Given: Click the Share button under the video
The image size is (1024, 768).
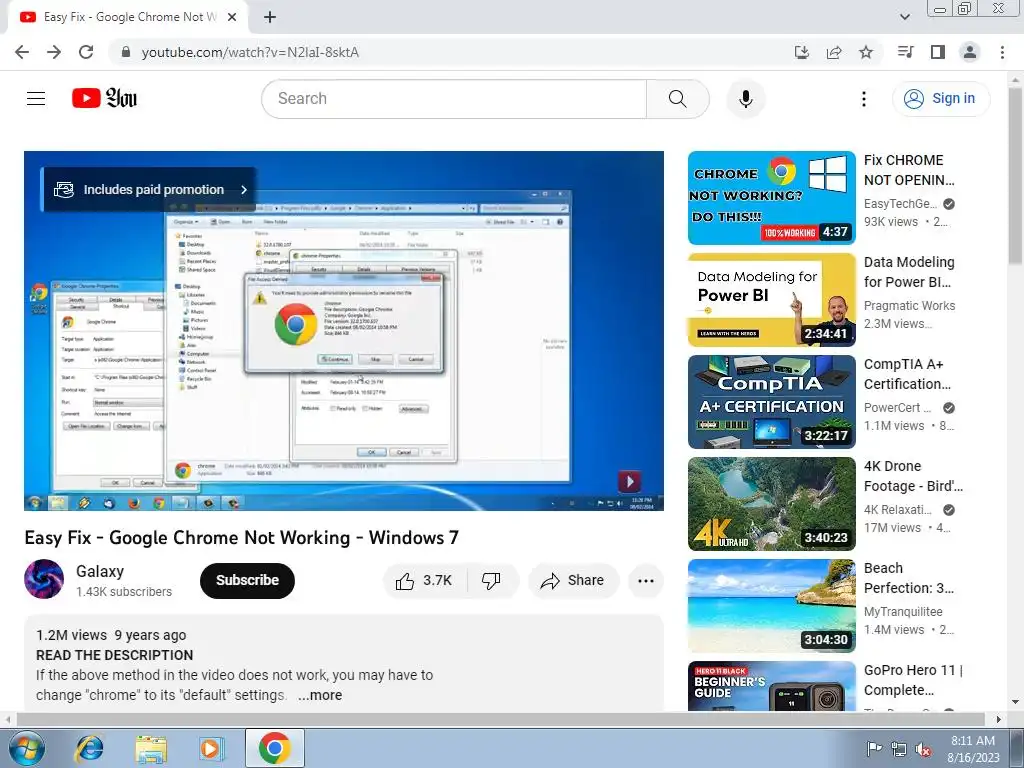Looking at the screenshot, I should [x=573, y=581].
